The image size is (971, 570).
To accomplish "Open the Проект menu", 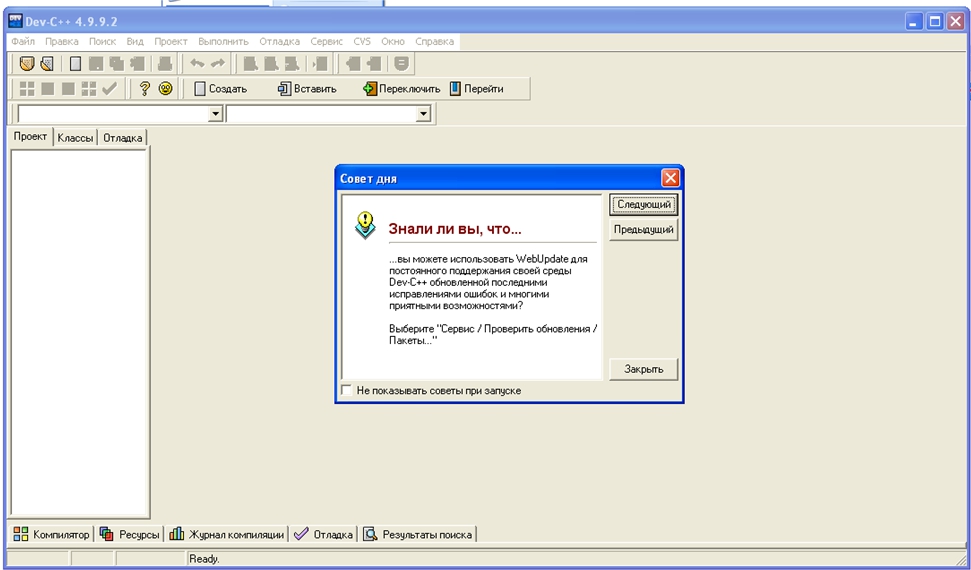I will (171, 42).
